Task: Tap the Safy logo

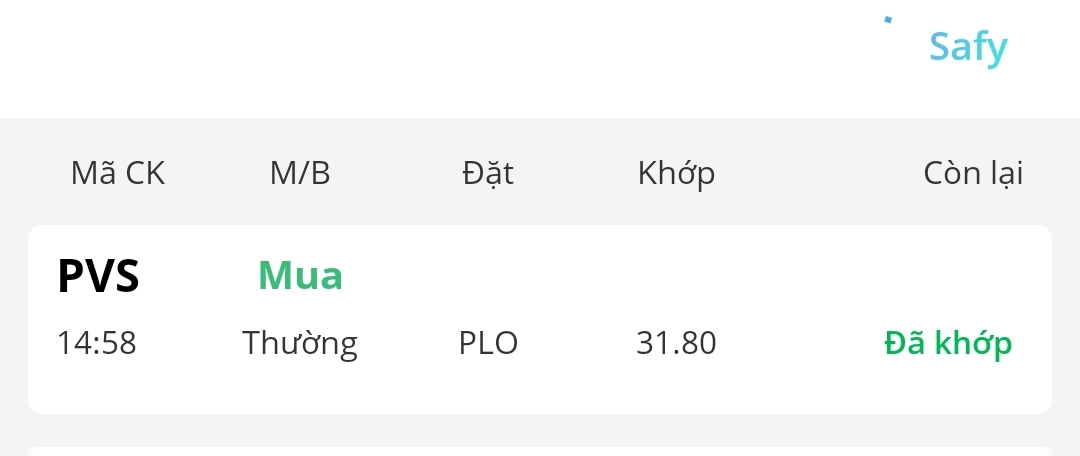Action: (967, 47)
